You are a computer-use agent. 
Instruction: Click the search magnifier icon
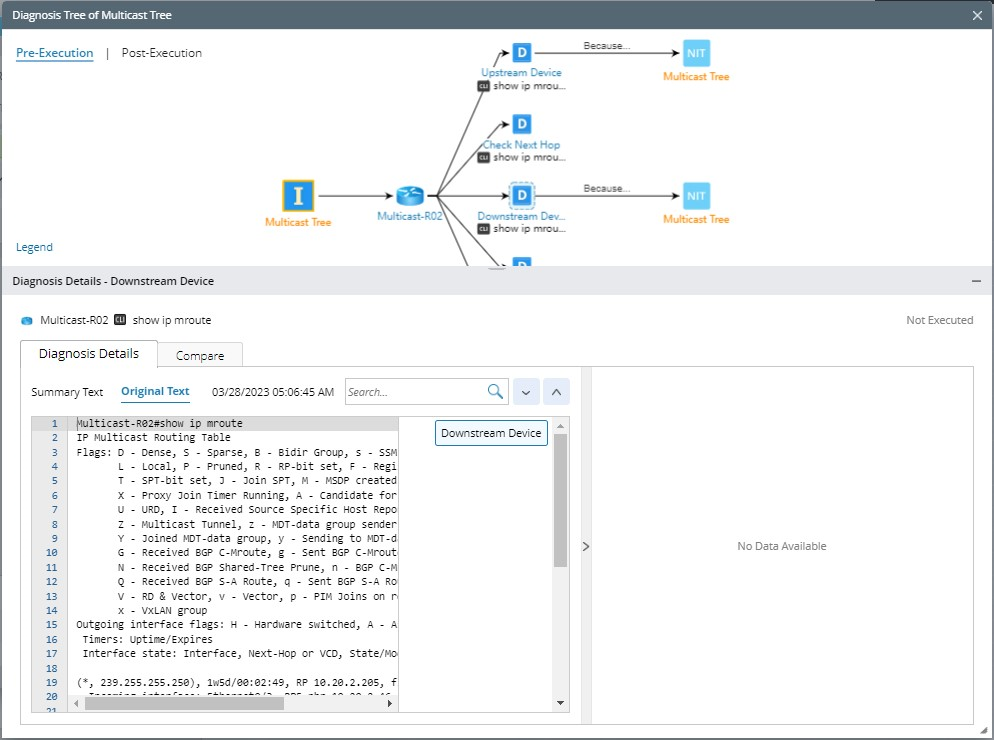pyautogui.click(x=495, y=391)
